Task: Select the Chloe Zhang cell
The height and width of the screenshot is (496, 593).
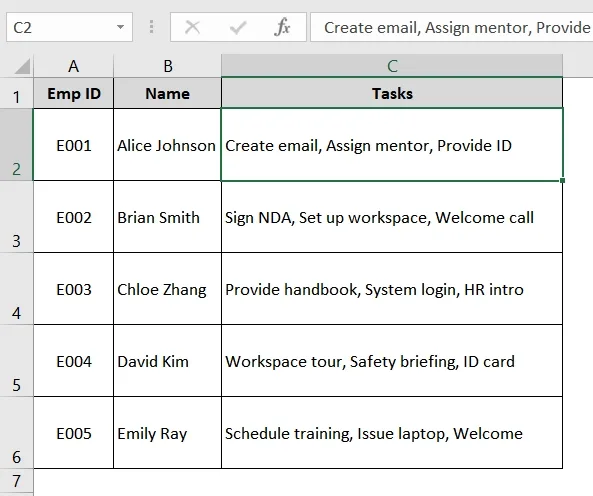Action: pos(168,289)
